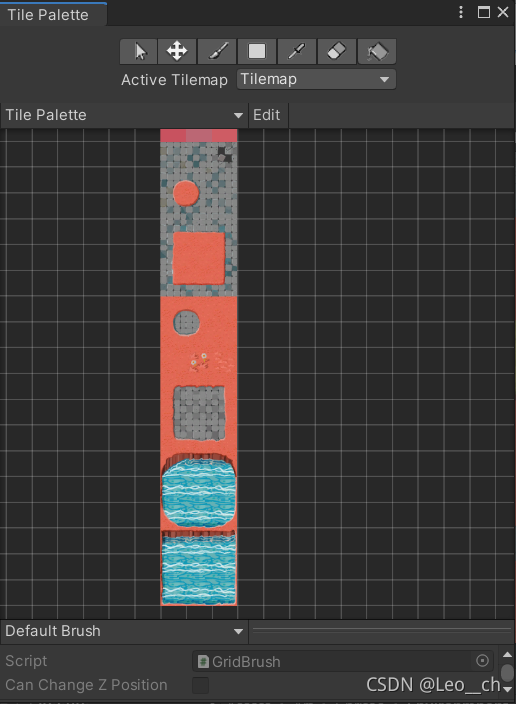Expand the Tile Palette selection dropdown
The width and height of the screenshot is (516, 704).
[123, 115]
